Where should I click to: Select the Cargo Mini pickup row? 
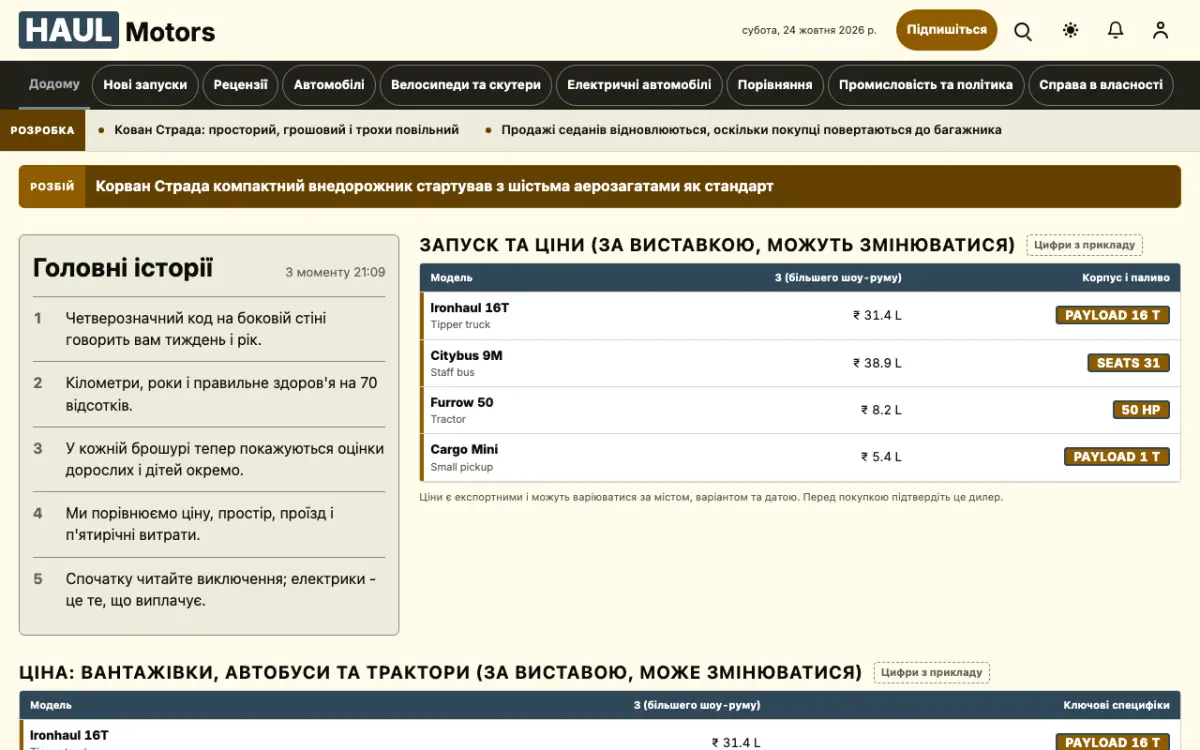tap(800, 457)
